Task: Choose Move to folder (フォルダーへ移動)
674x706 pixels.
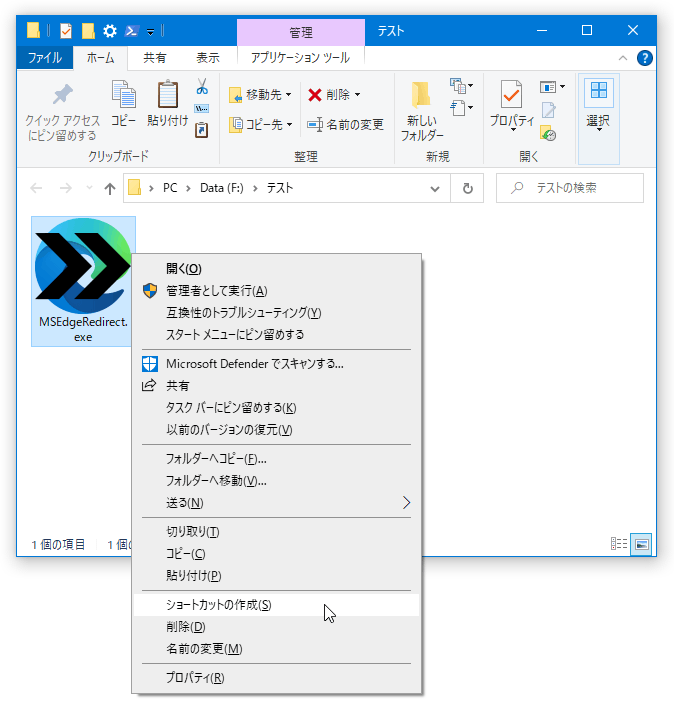Action: click(276, 481)
